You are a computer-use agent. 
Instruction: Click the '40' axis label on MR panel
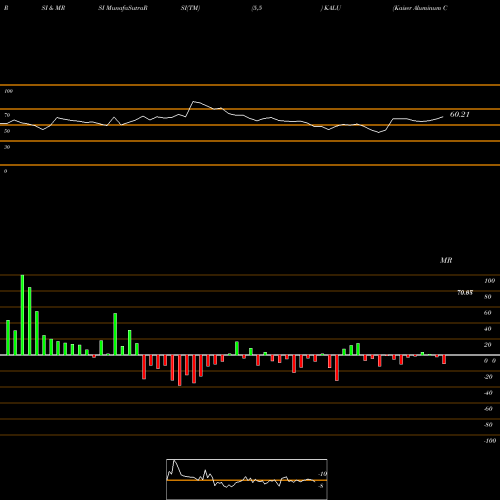click(488, 329)
